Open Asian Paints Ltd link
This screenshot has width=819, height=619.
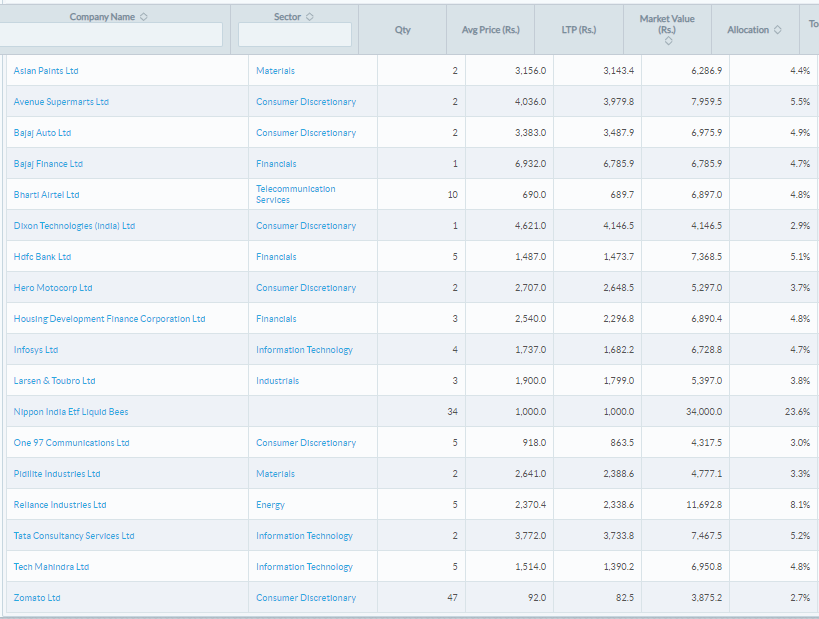click(46, 71)
